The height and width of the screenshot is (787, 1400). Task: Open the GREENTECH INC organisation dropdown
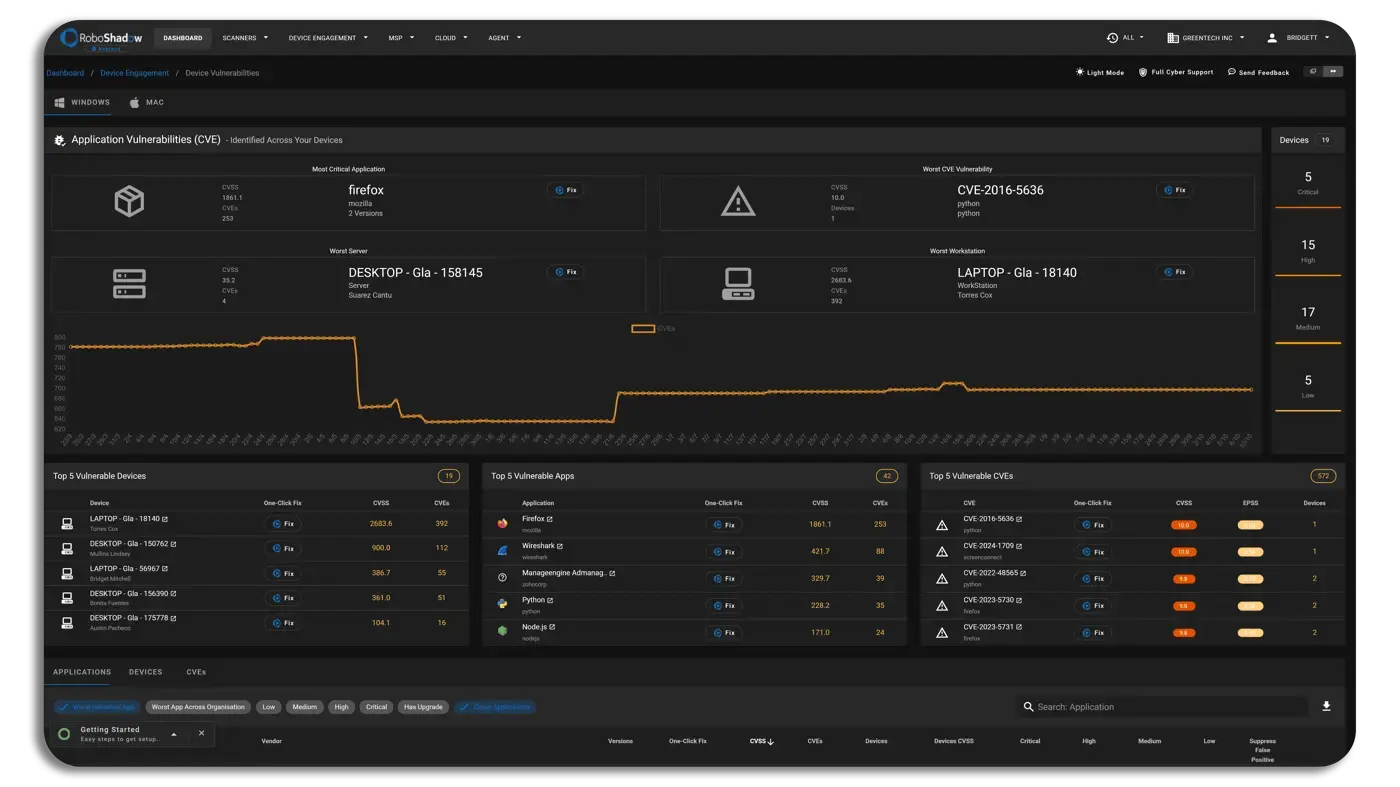click(x=1206, y=38)
